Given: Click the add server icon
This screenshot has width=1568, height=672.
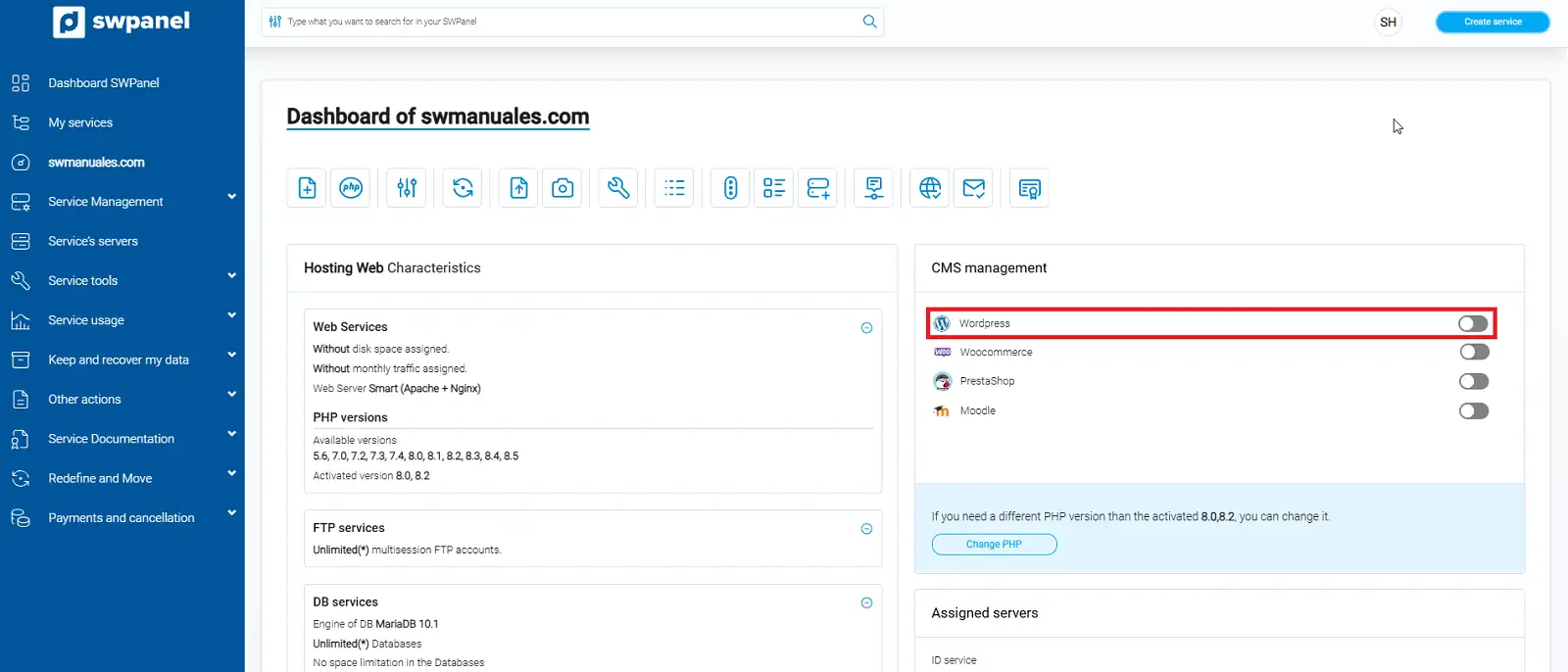Looking at the screenshot, I should (818, 188).
